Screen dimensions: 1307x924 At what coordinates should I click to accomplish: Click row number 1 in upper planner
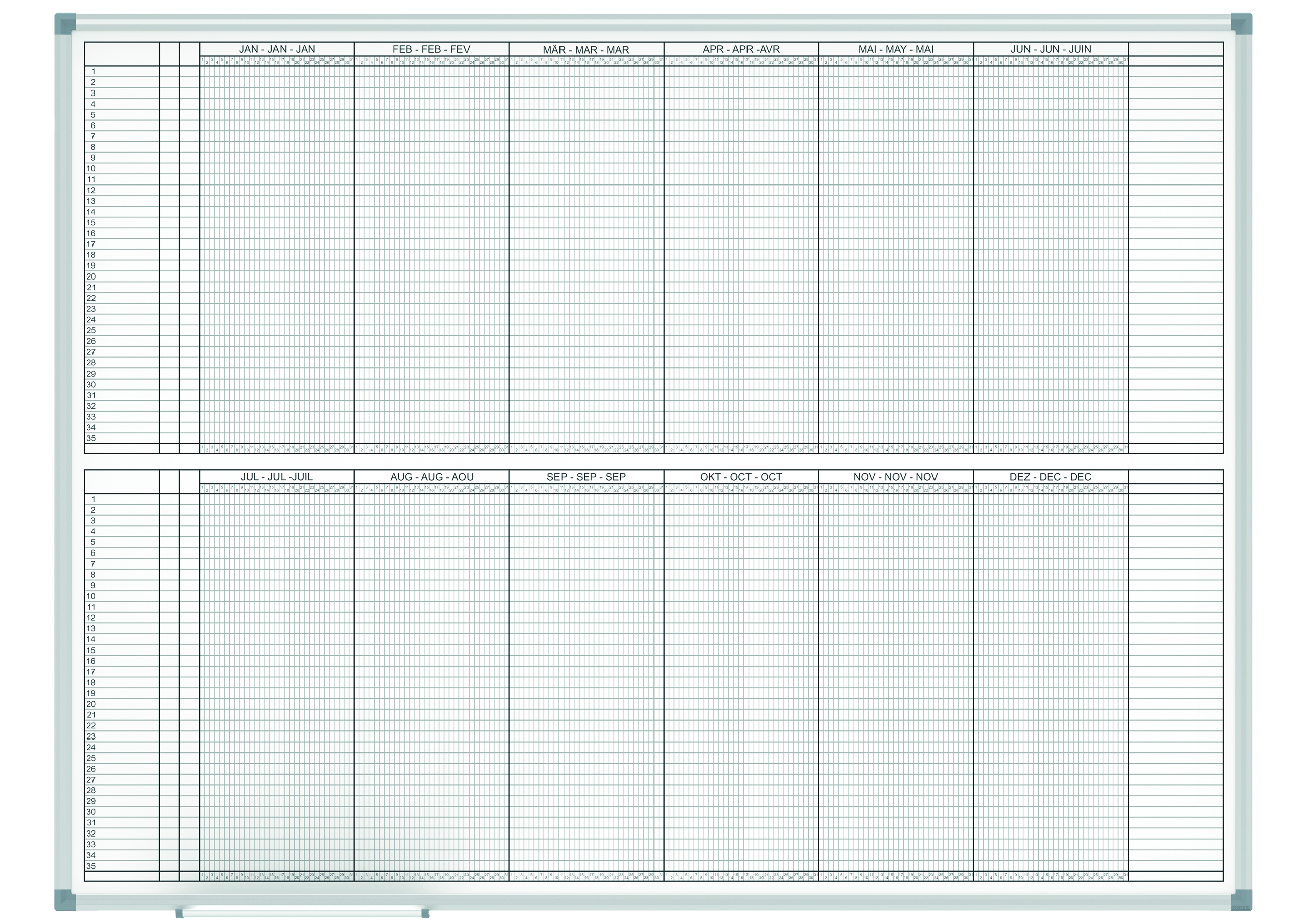click(x=93, y=72)
